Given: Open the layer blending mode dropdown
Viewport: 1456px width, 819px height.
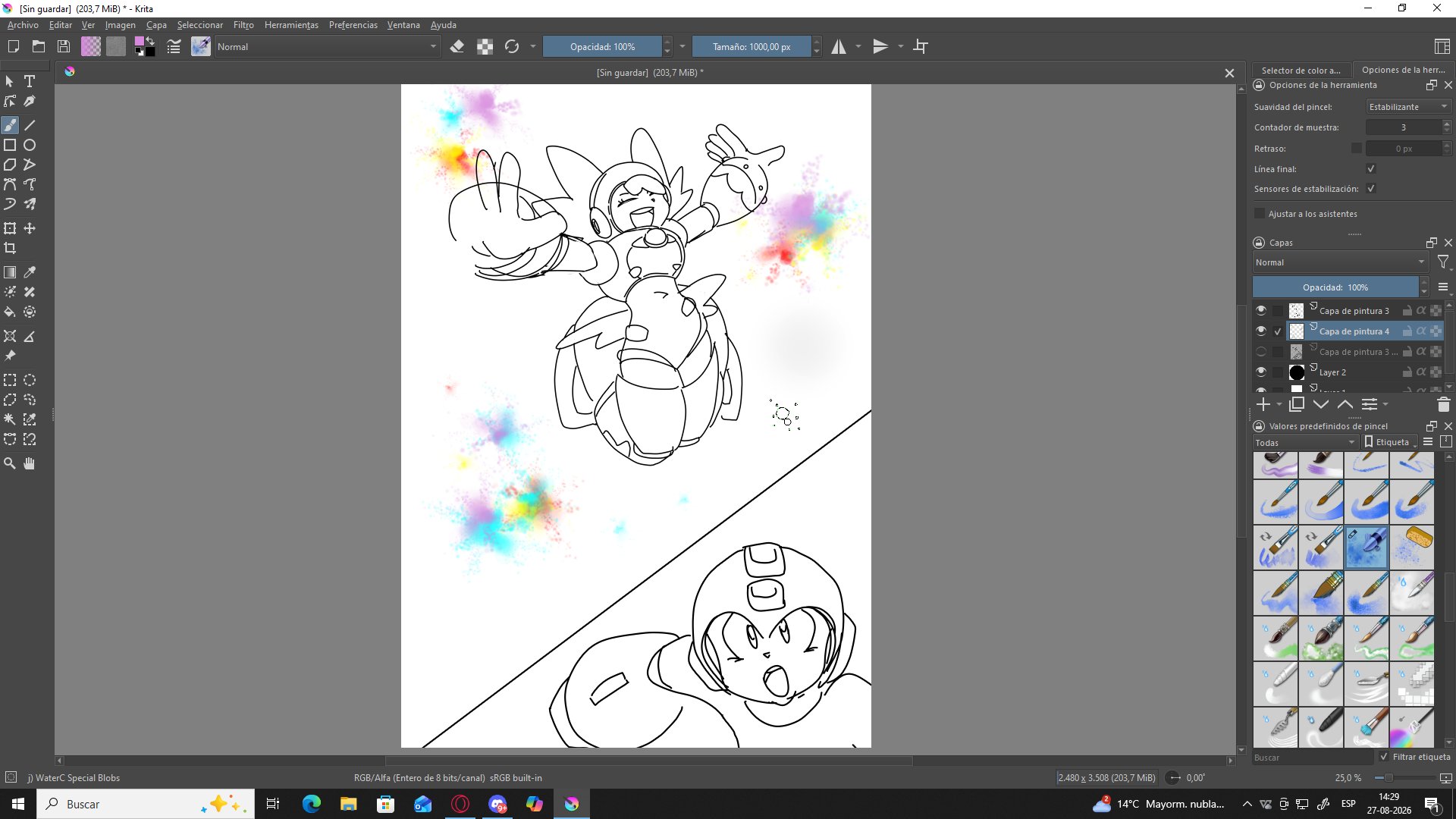Looking at the screenshot, I should pyautogui.click(x=1341, y=262).
